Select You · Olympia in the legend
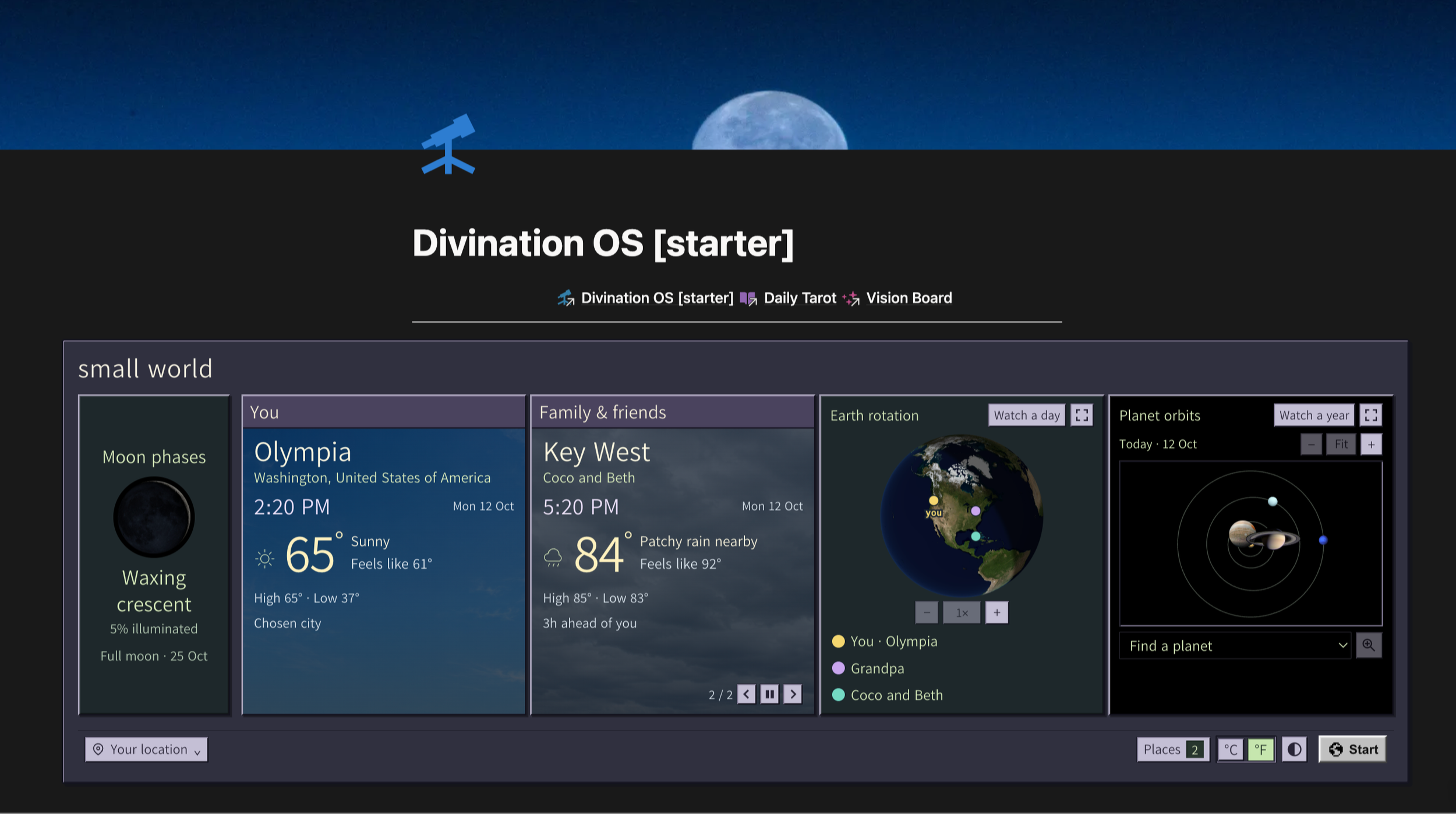Screen dimensions: 1456x814 885,641
